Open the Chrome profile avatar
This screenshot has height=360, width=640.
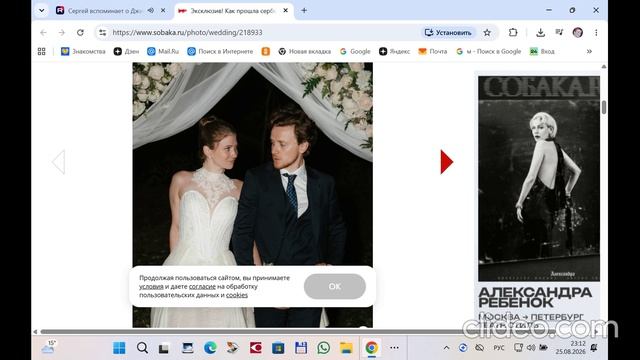(x=578, y=32)
